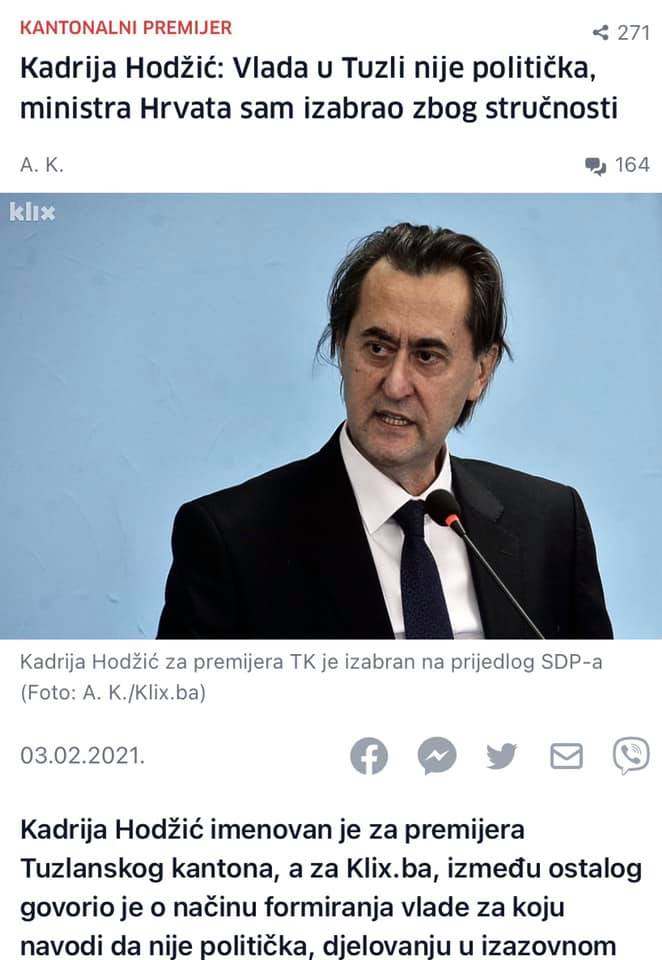
Task: Tweet the article using the Twitter icon
Action: point(502,756)
